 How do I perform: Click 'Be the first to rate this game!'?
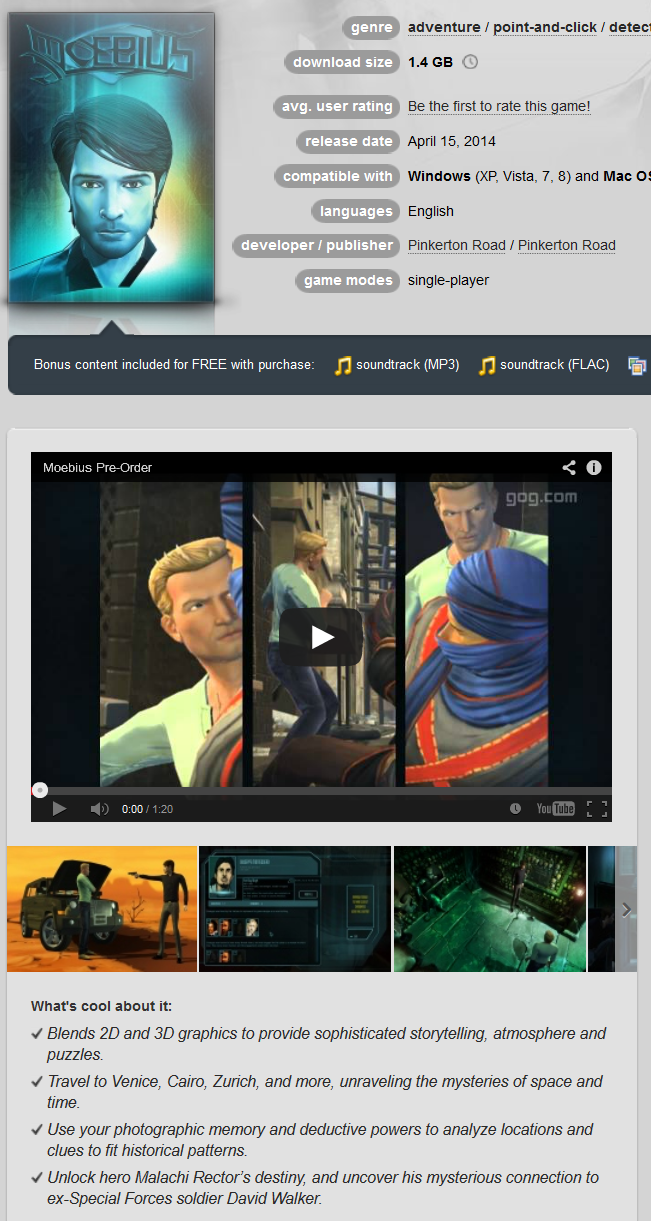click(x=499, y=106)
